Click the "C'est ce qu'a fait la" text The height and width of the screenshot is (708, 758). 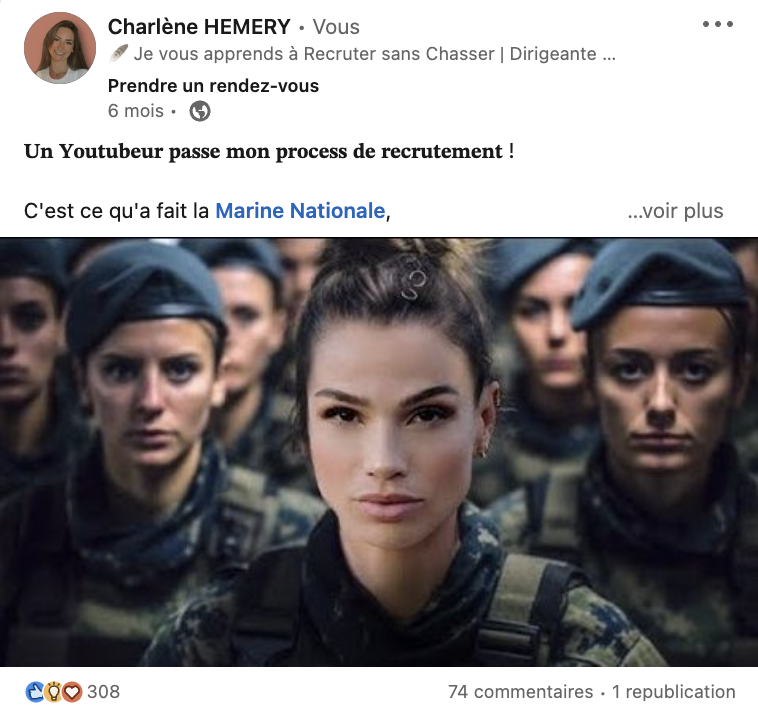[117, 211]
